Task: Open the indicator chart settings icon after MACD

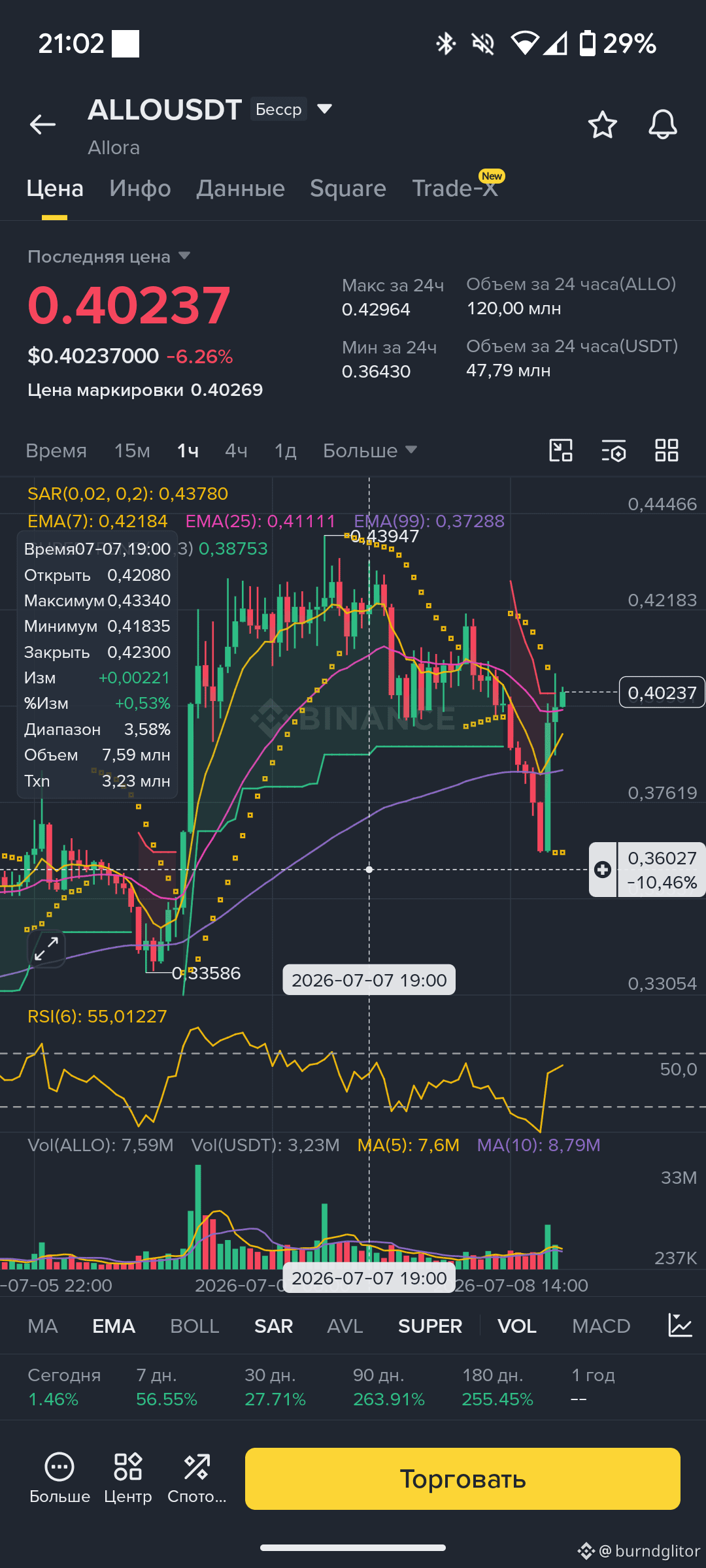Action: [x=680, y=1326]
